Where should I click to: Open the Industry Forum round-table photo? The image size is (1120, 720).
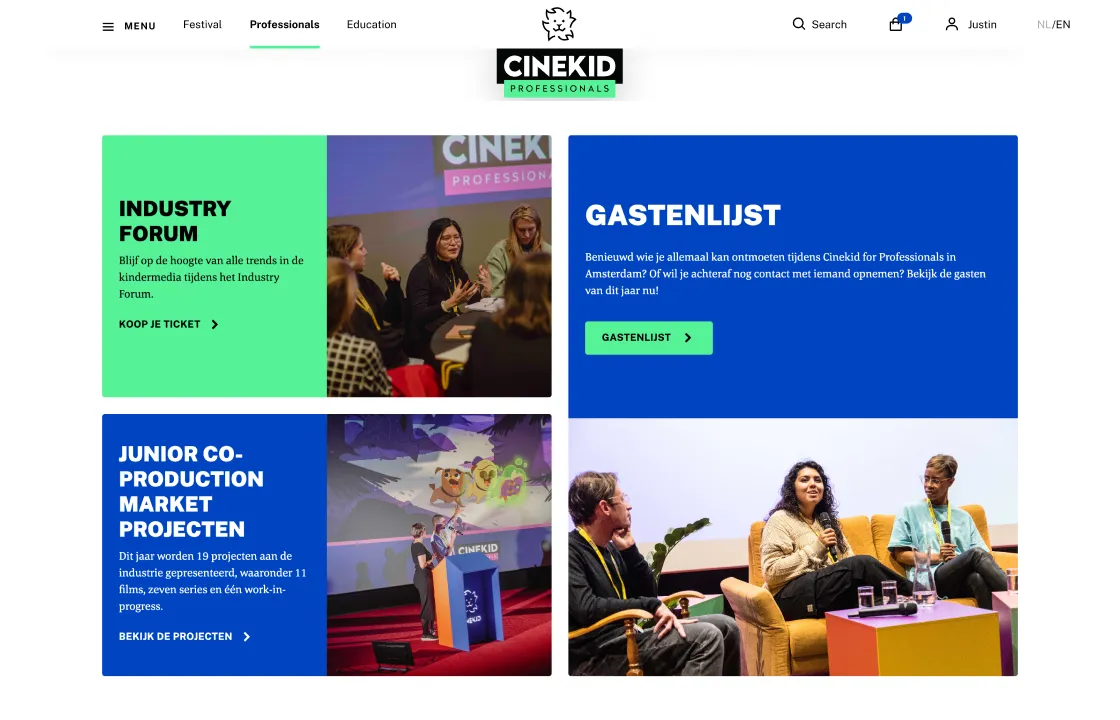(x=439, y=266)
